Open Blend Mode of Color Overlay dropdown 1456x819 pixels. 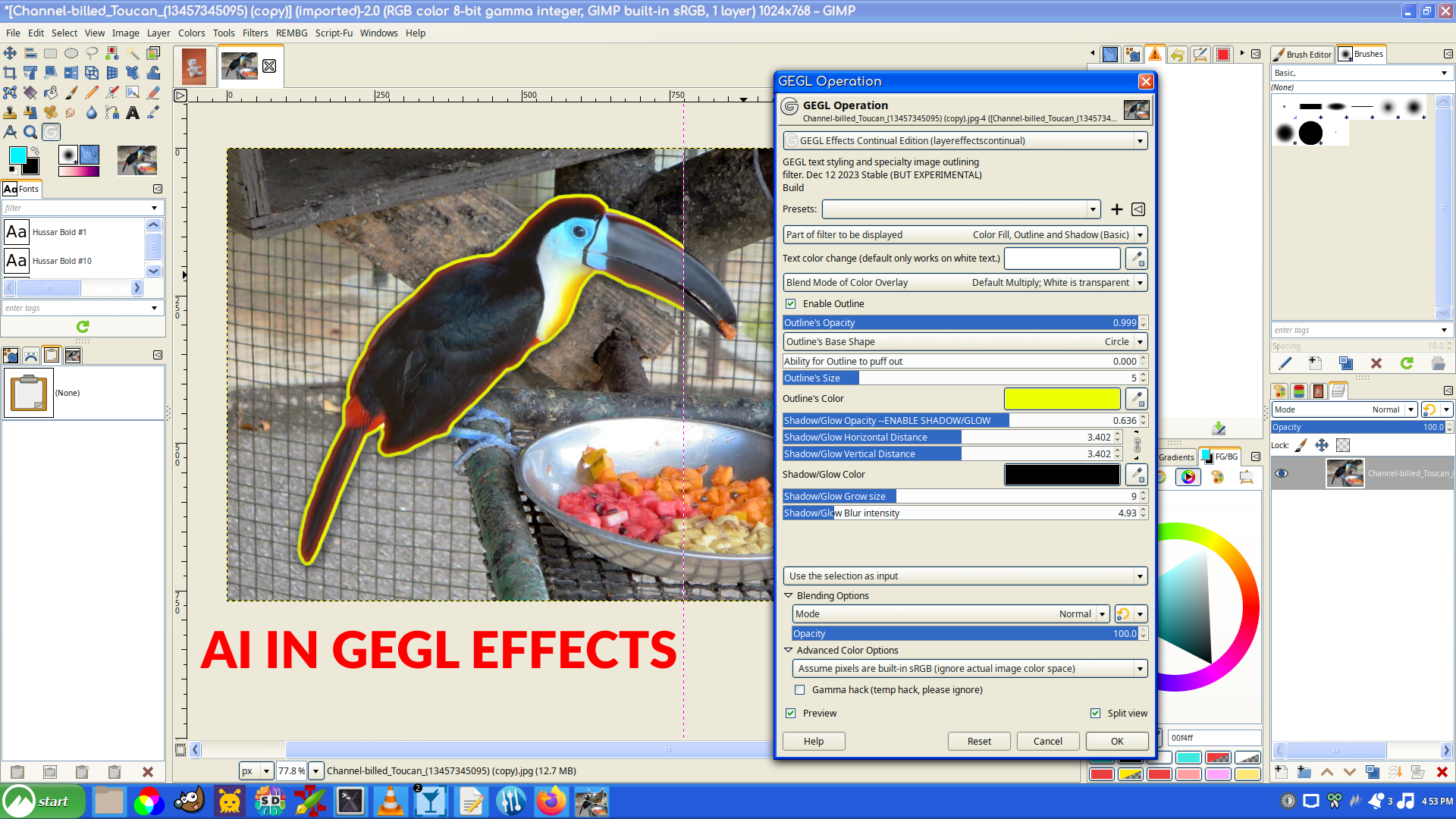(x=965, y=283)
